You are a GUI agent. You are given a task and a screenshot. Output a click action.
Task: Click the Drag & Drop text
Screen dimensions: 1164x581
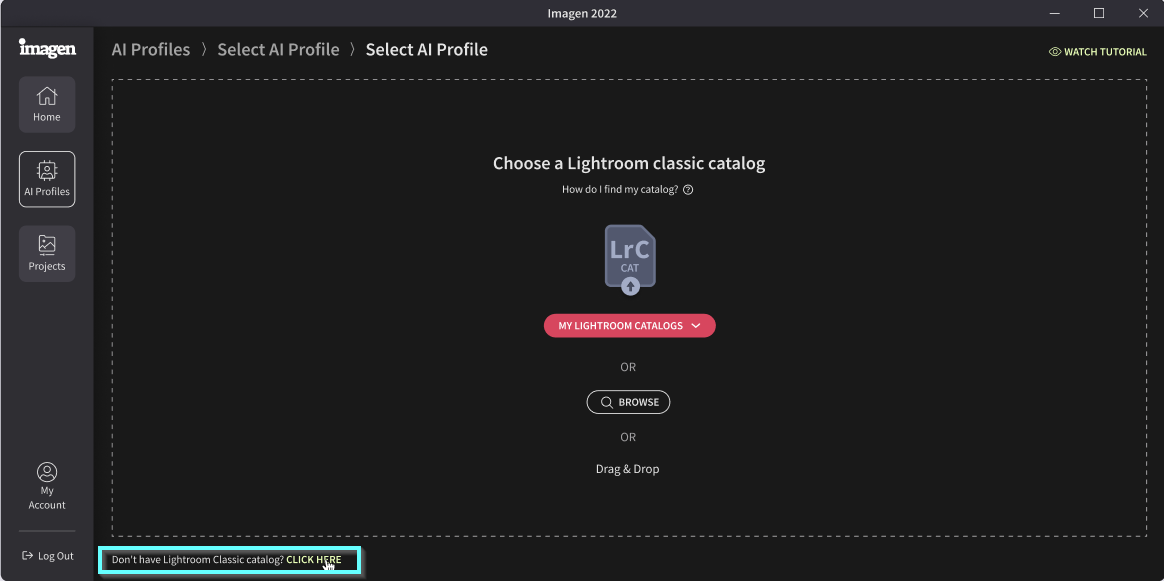click(x=627, y=469)
